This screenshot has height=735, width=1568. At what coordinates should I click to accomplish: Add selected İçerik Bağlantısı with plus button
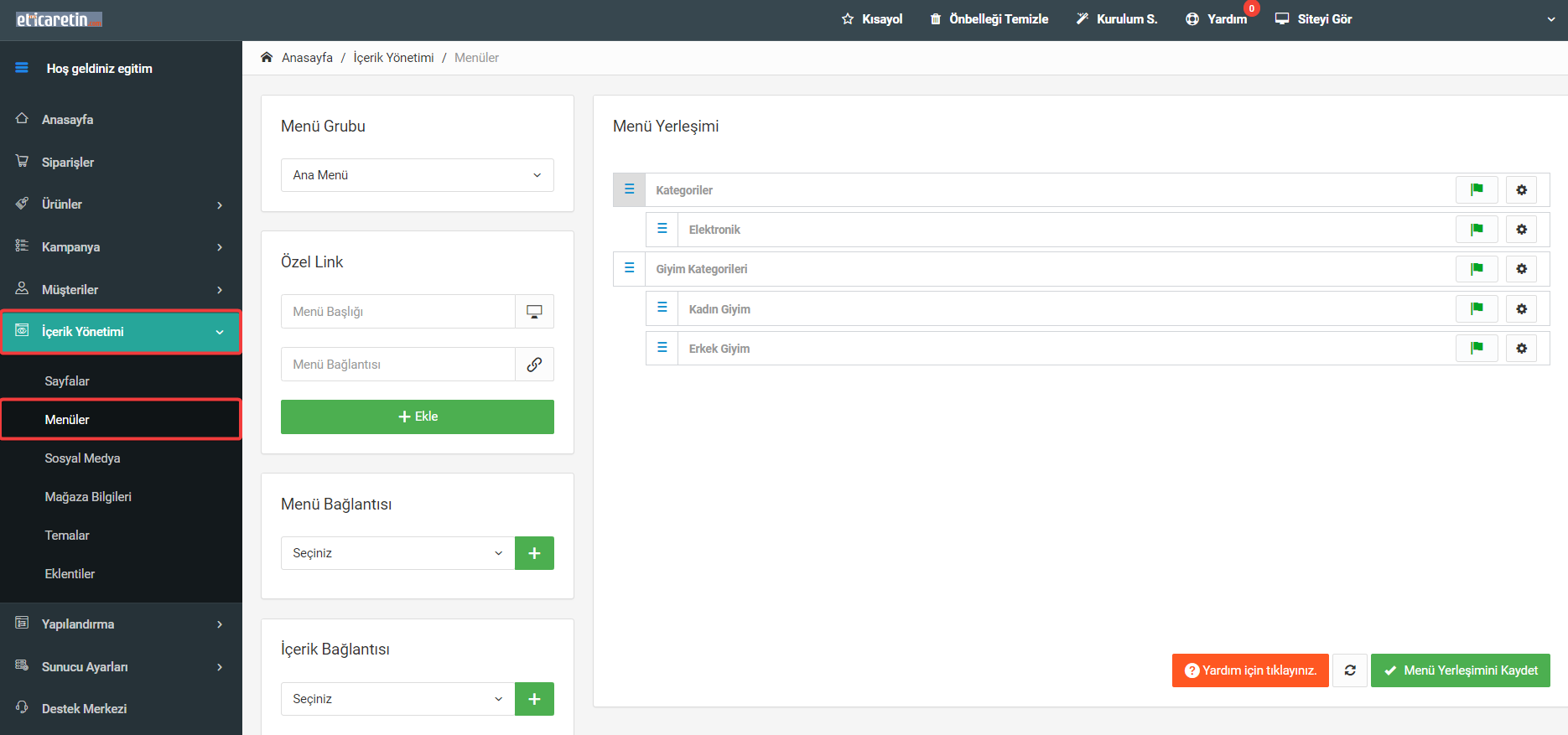pos(534,699)
